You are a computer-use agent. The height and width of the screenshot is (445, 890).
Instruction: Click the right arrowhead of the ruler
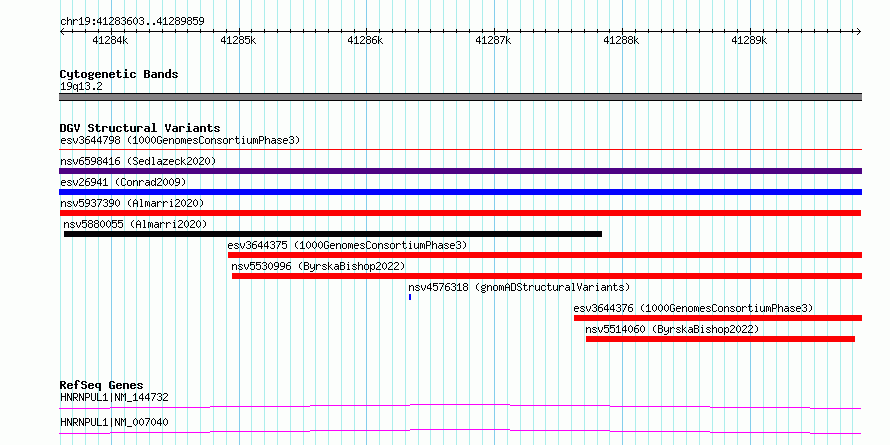click(x=859, y=31)
